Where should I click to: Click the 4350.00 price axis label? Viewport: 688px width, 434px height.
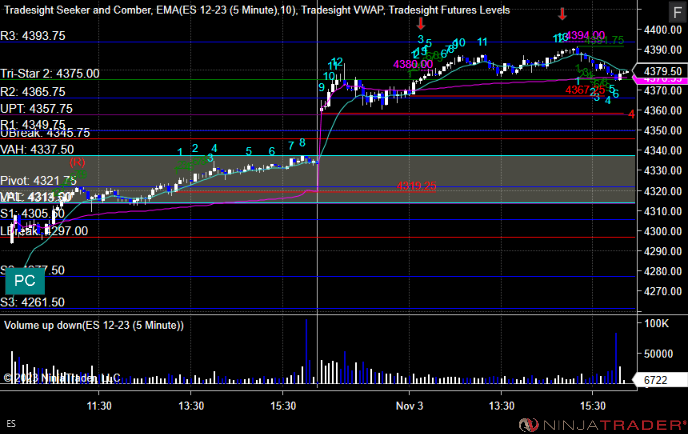(x=663, y=131)
